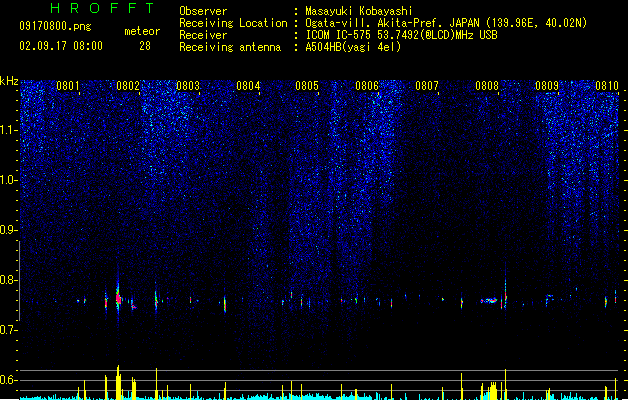Image resolution: width=629 pixels, height=400 pixels.
Task: Click time marker 0809
Action: click(547, 86)
